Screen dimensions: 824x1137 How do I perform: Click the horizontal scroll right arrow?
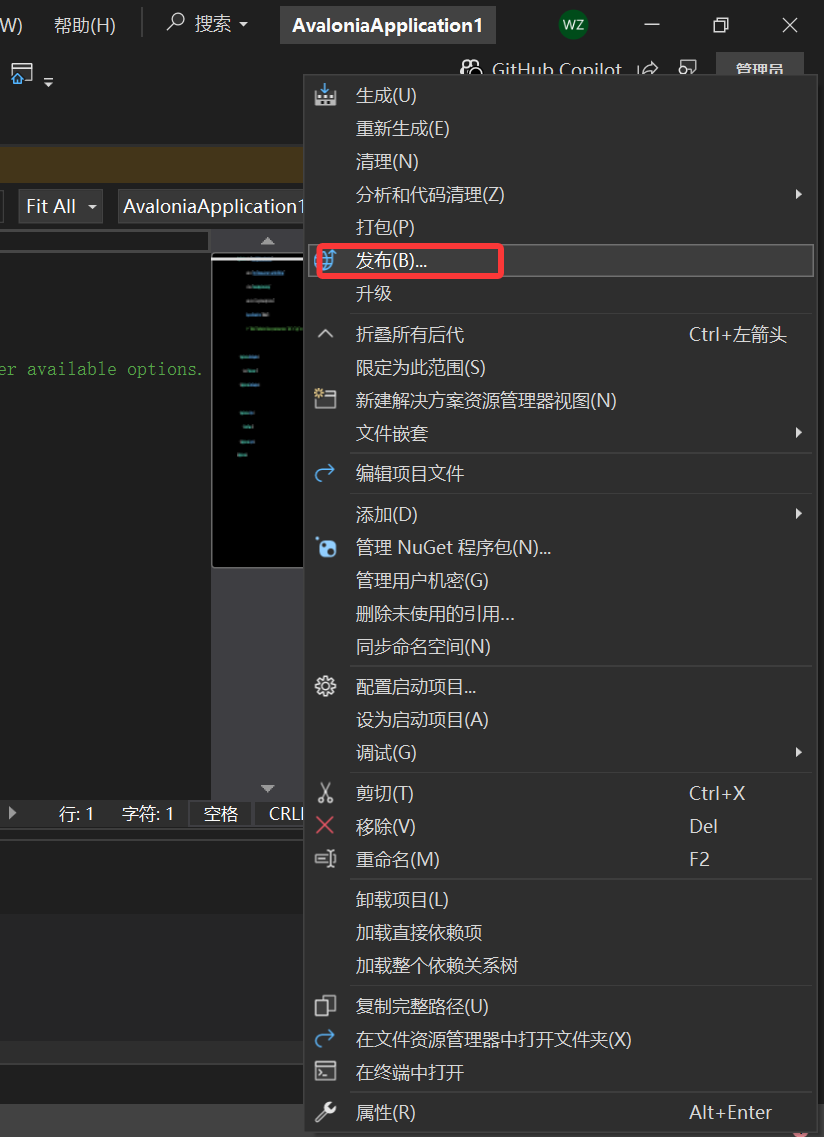tap(12, 813)
